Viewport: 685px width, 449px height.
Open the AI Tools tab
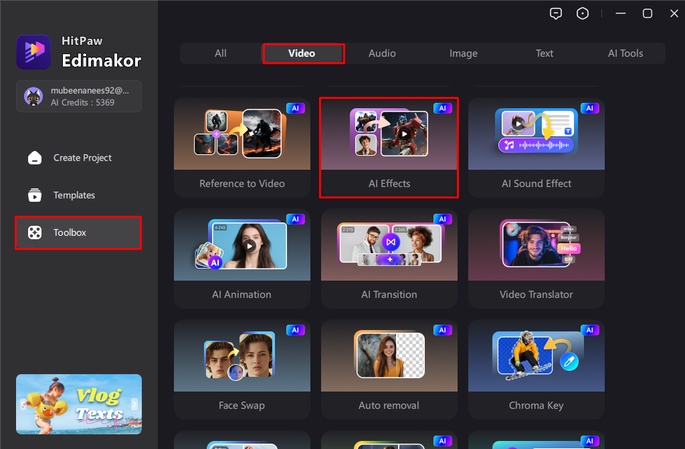[625, 53]
